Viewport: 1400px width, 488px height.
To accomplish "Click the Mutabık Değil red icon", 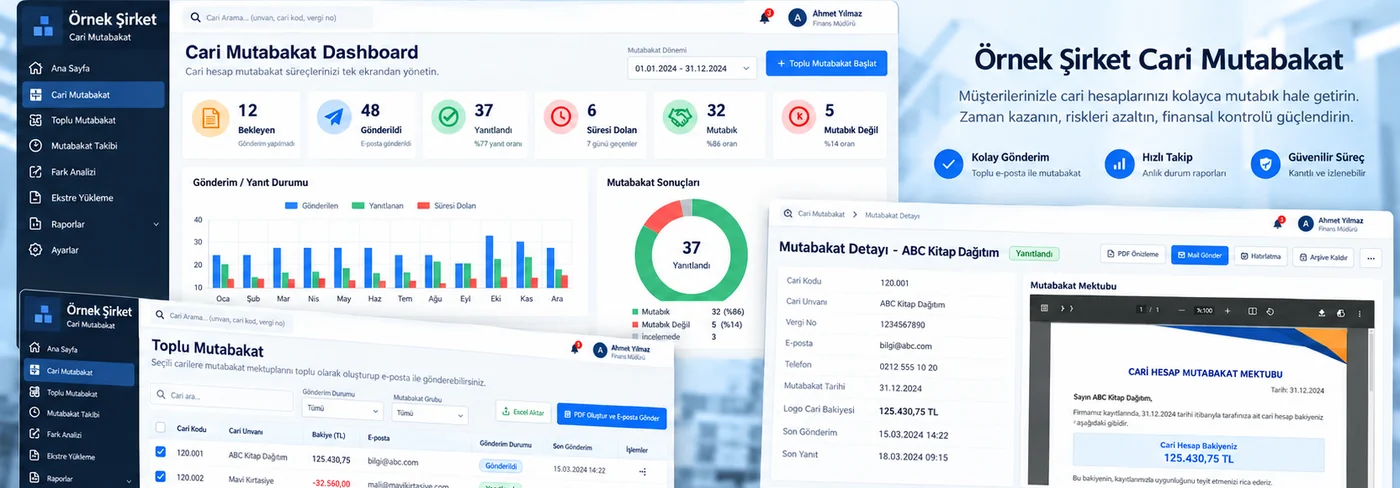I will click(798, 117).
